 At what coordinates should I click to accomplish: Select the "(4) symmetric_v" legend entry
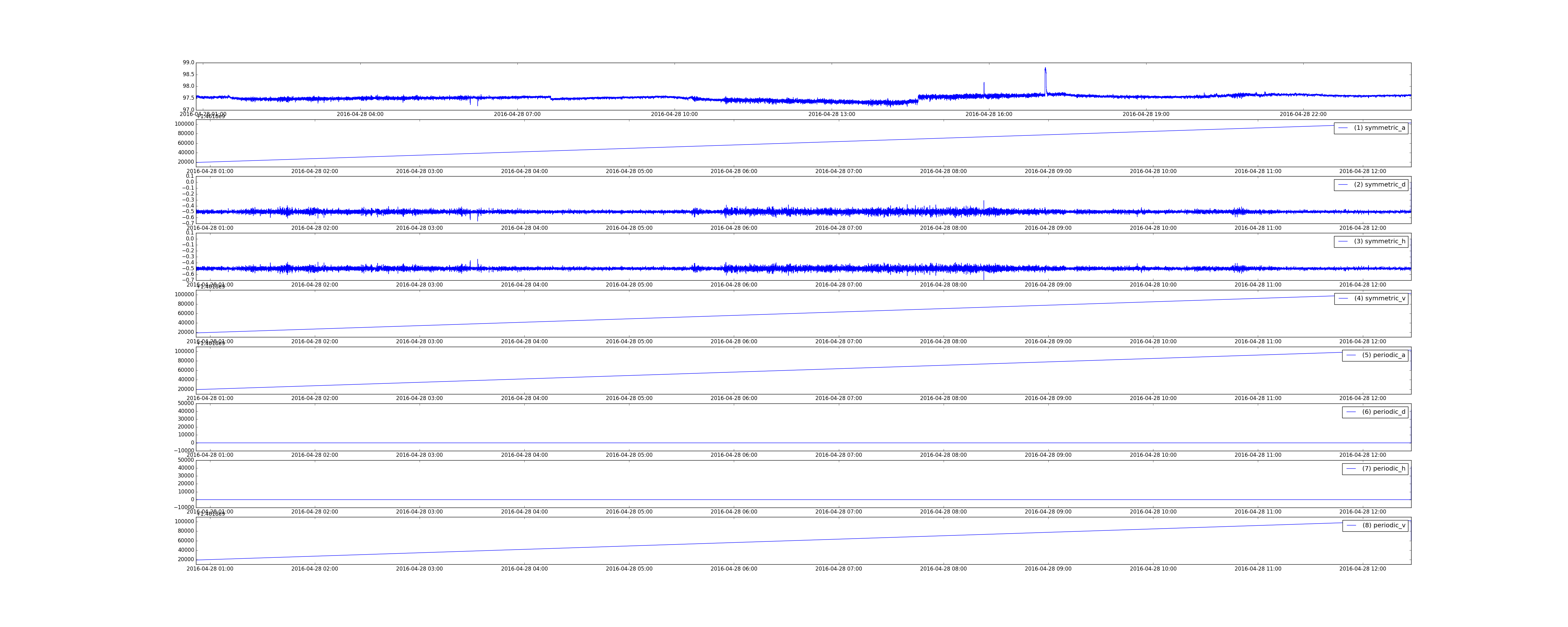point(1379,298)
